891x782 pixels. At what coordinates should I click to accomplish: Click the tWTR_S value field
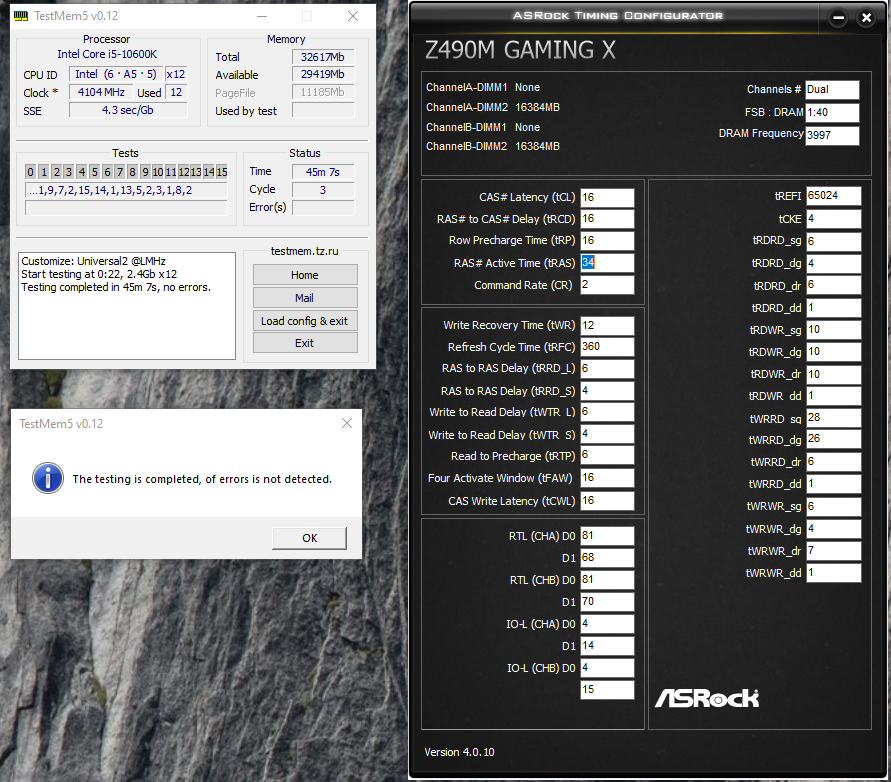pyautogui.click(x=607, y=434)
